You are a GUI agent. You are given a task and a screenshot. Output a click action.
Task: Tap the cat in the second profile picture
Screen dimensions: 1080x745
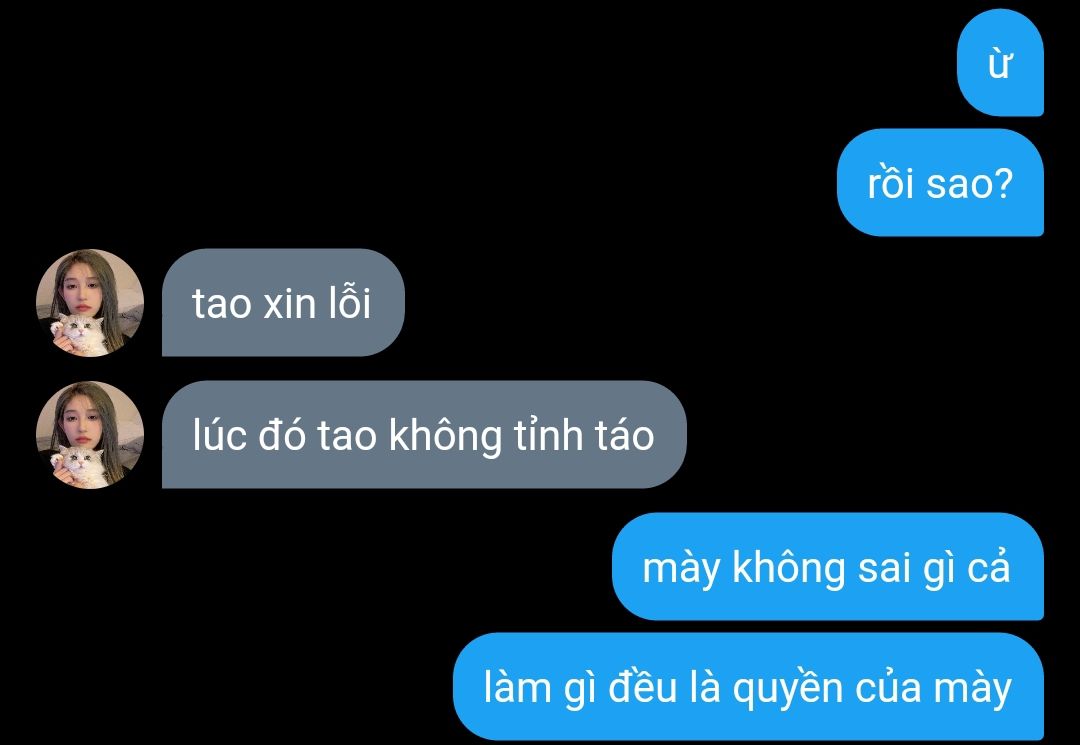coord(78,466)
